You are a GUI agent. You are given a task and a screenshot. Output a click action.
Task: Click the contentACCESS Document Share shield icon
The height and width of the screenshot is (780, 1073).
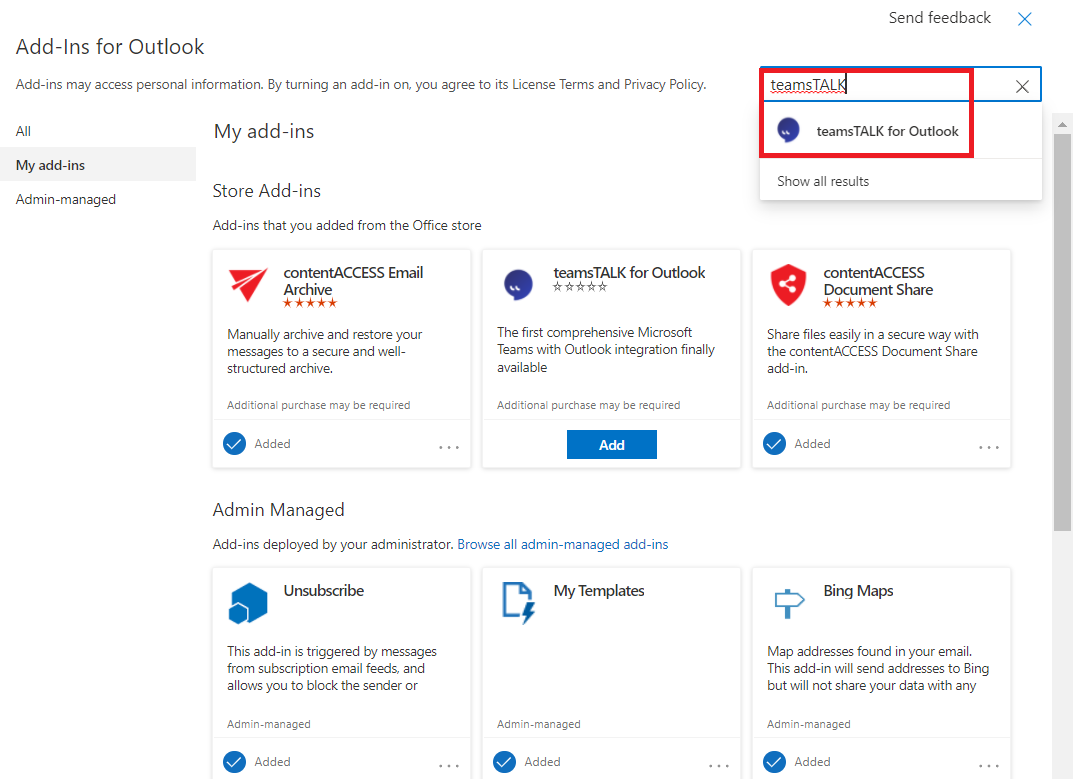point(788,285)
